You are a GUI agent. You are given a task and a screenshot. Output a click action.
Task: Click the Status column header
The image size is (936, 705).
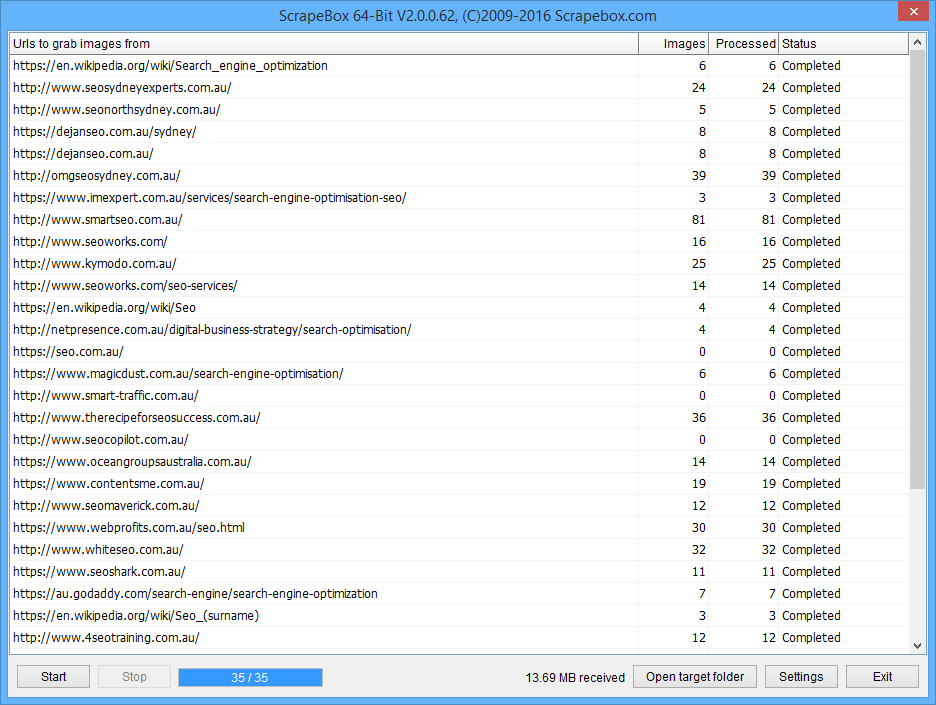tap(842, 44)
